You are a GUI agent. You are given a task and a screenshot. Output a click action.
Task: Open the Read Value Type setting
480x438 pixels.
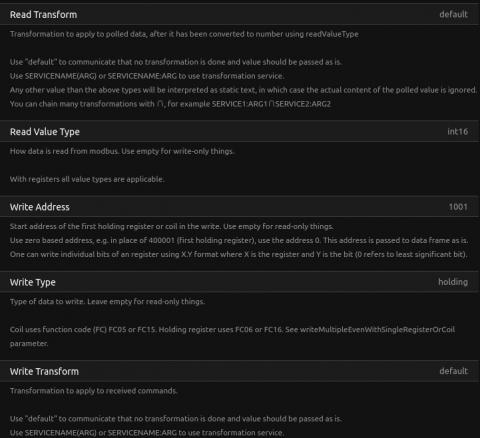click(x=239, y=132)
